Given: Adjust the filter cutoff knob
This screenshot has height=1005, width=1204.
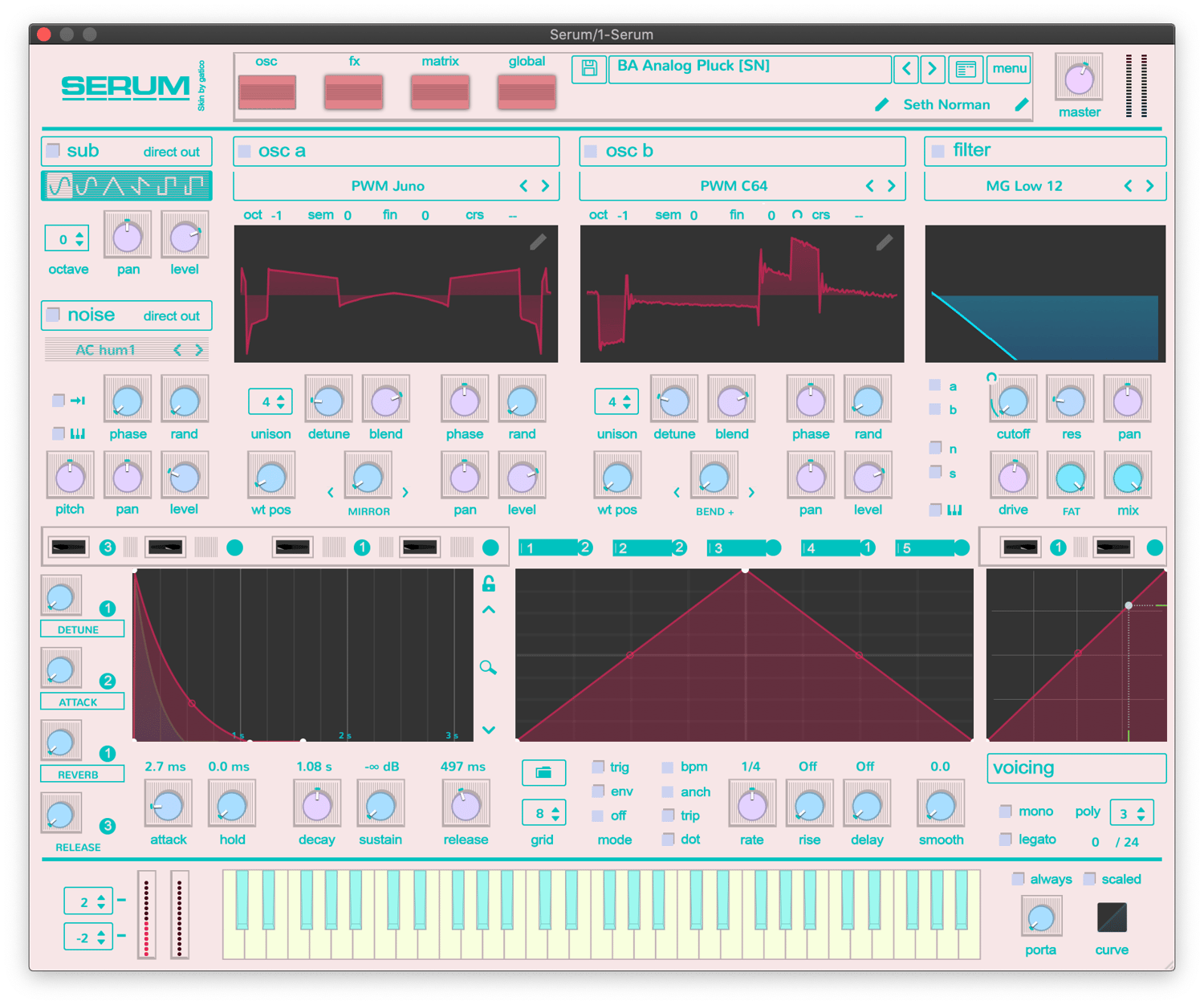Looking at the screenshot, I should pyautogui.click(x=1013, y=401).
